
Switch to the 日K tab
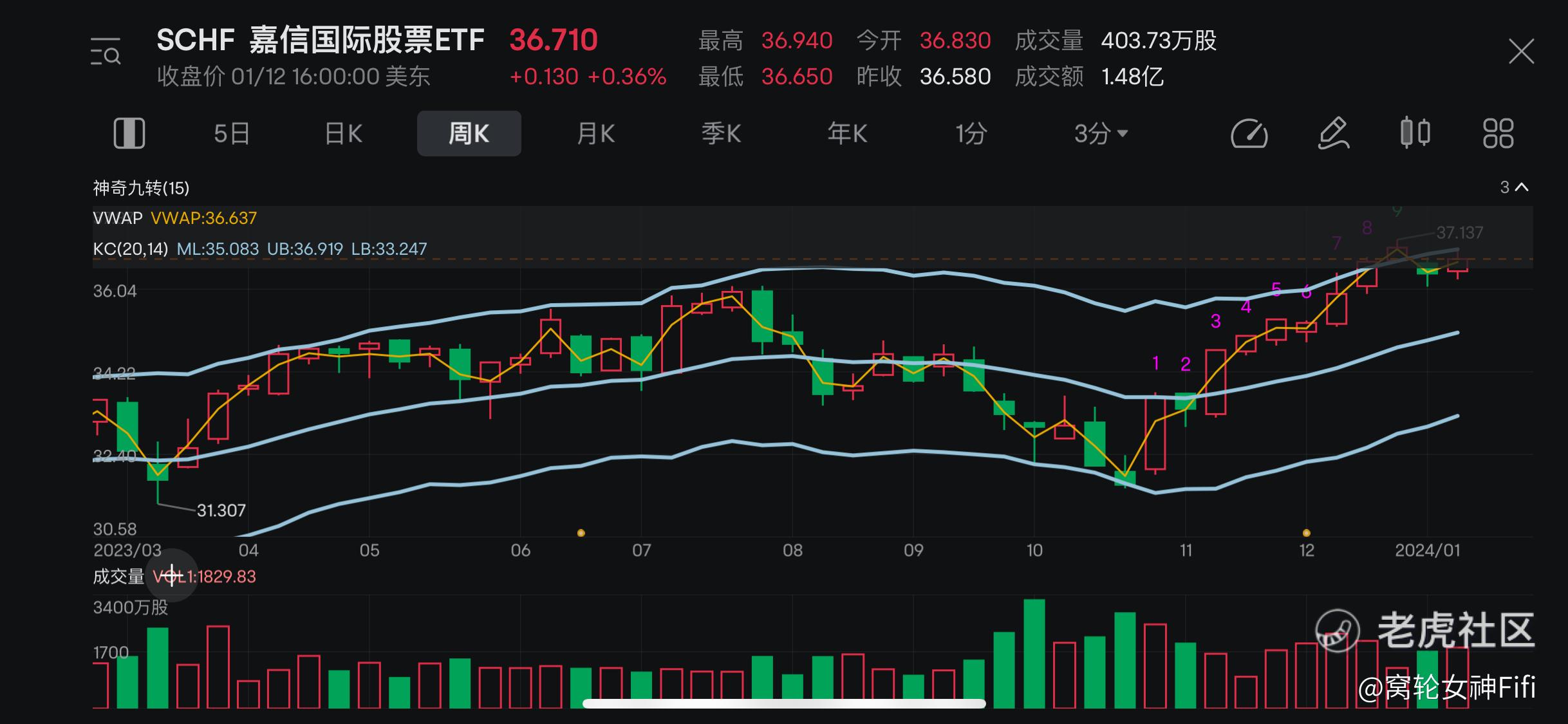point(343,134)
